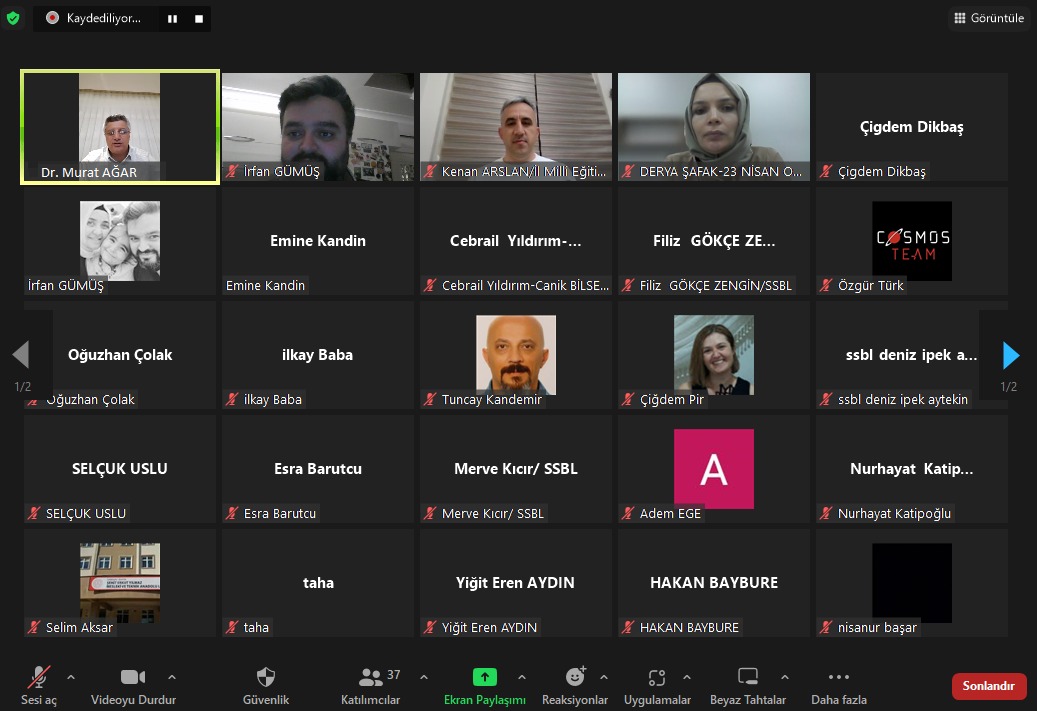The height and width of the screenshot is (711, 1037).
Task: Unmute microphone with Sesi aç
Action: [x=38, y=686]
